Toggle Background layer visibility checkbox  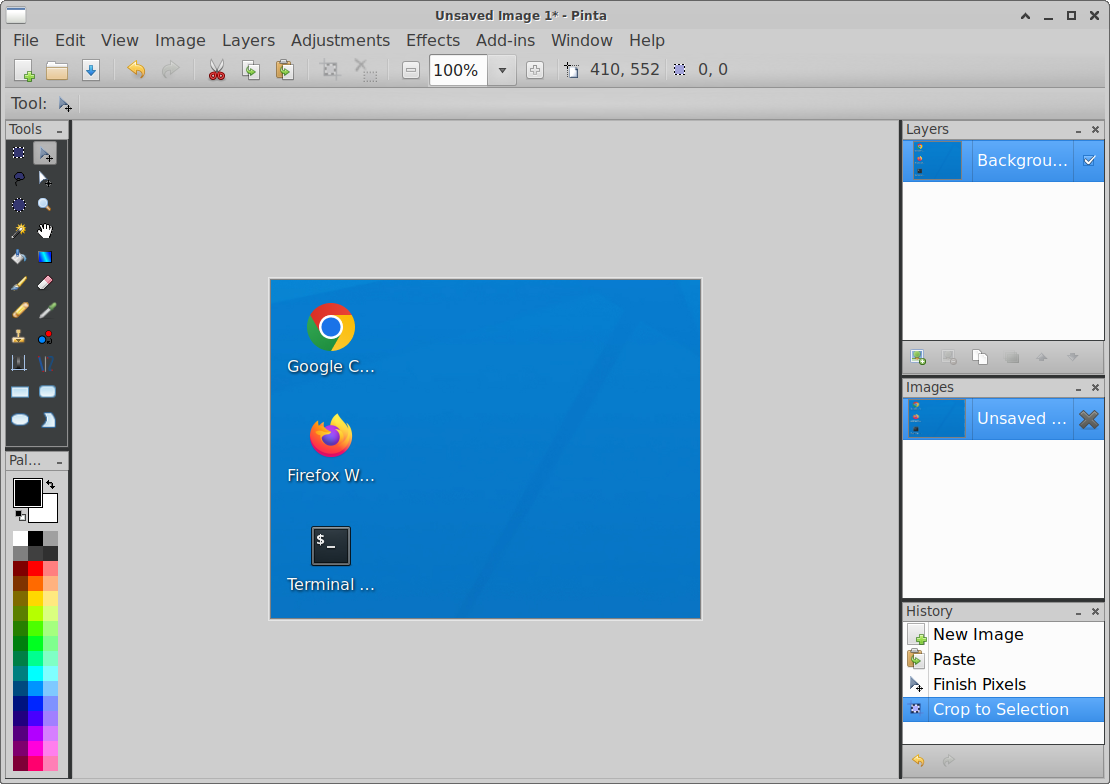pyautogui.click(x=1089, y=161)
